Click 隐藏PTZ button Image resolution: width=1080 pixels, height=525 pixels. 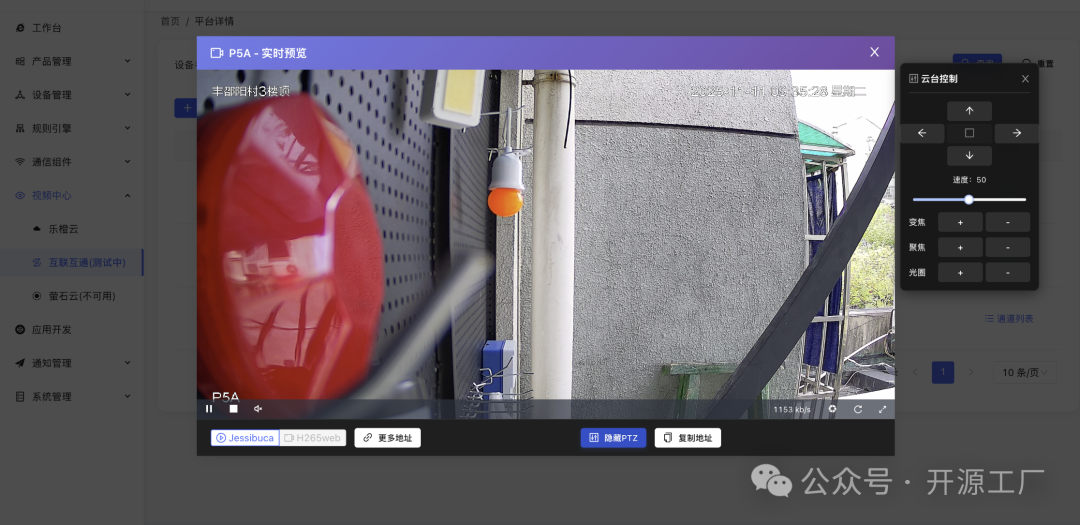click(613, 438)
